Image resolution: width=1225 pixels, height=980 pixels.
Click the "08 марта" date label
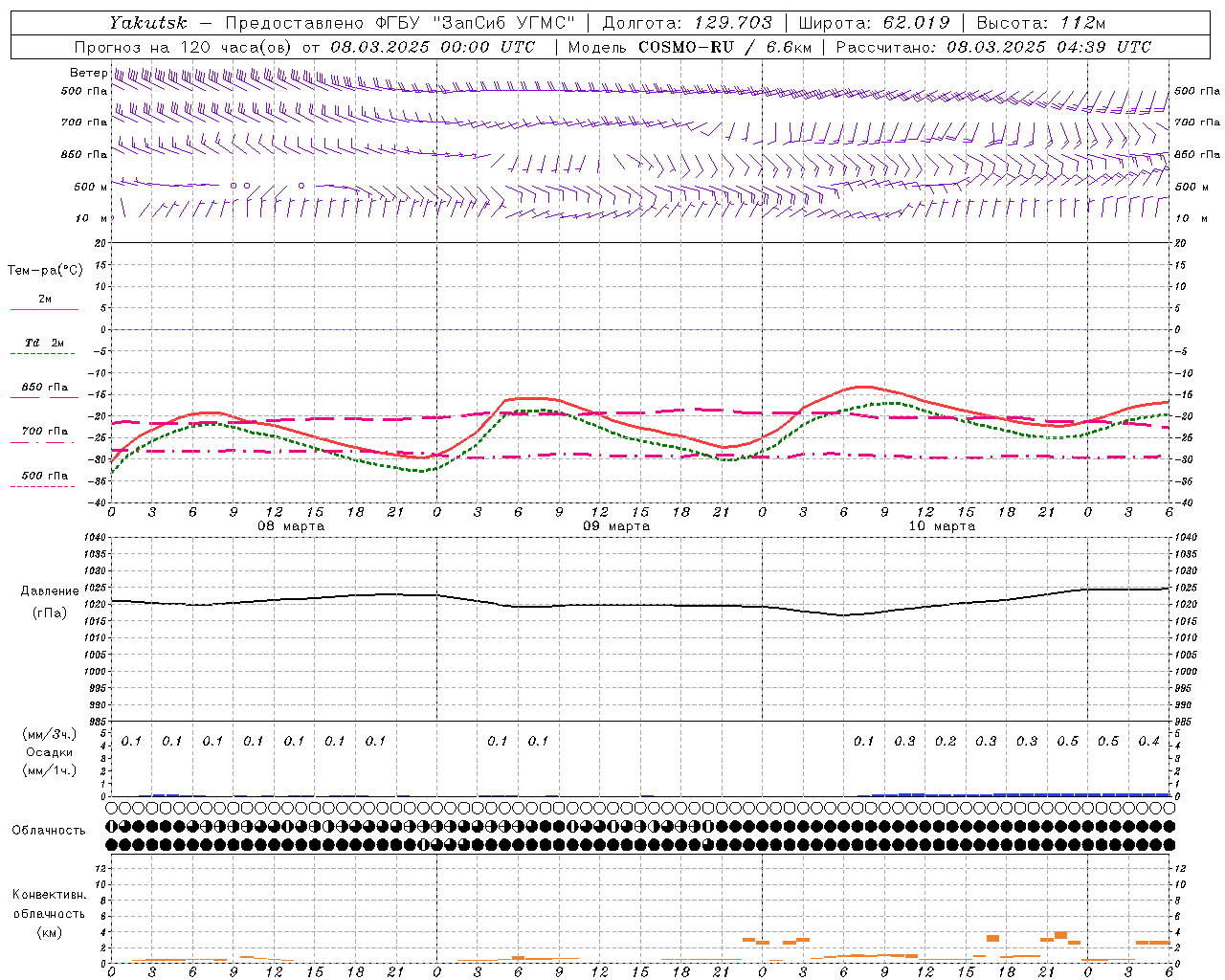point(291,526)
